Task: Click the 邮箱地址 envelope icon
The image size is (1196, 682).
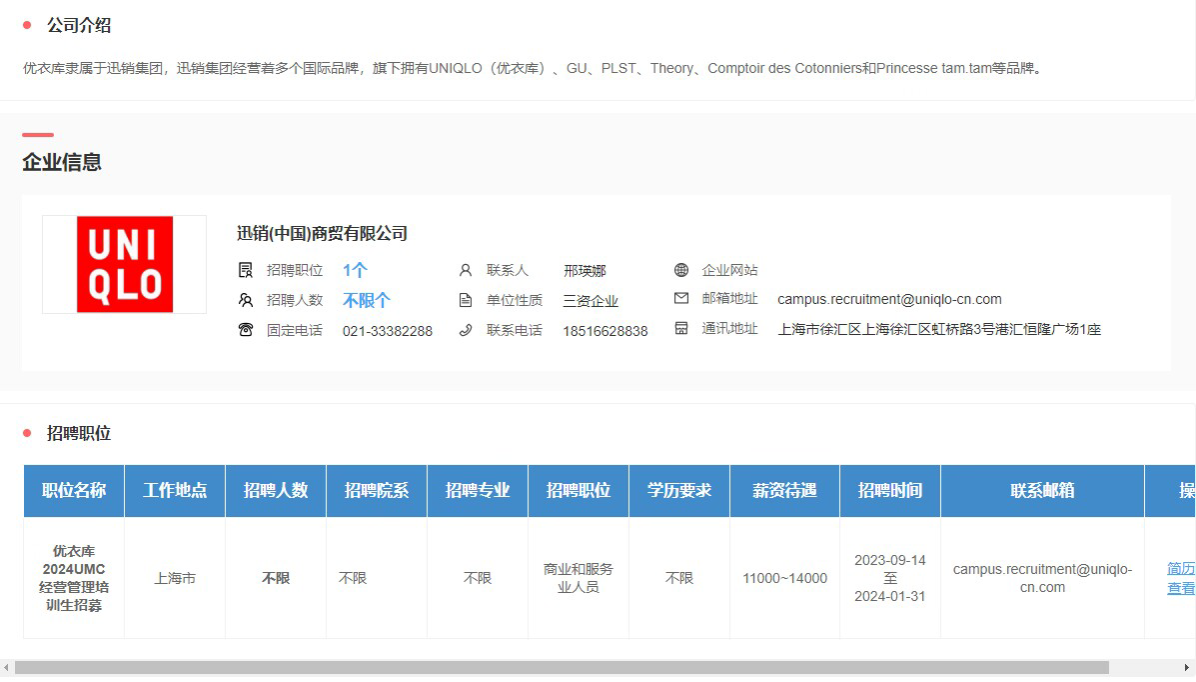Action: point(681,298)
